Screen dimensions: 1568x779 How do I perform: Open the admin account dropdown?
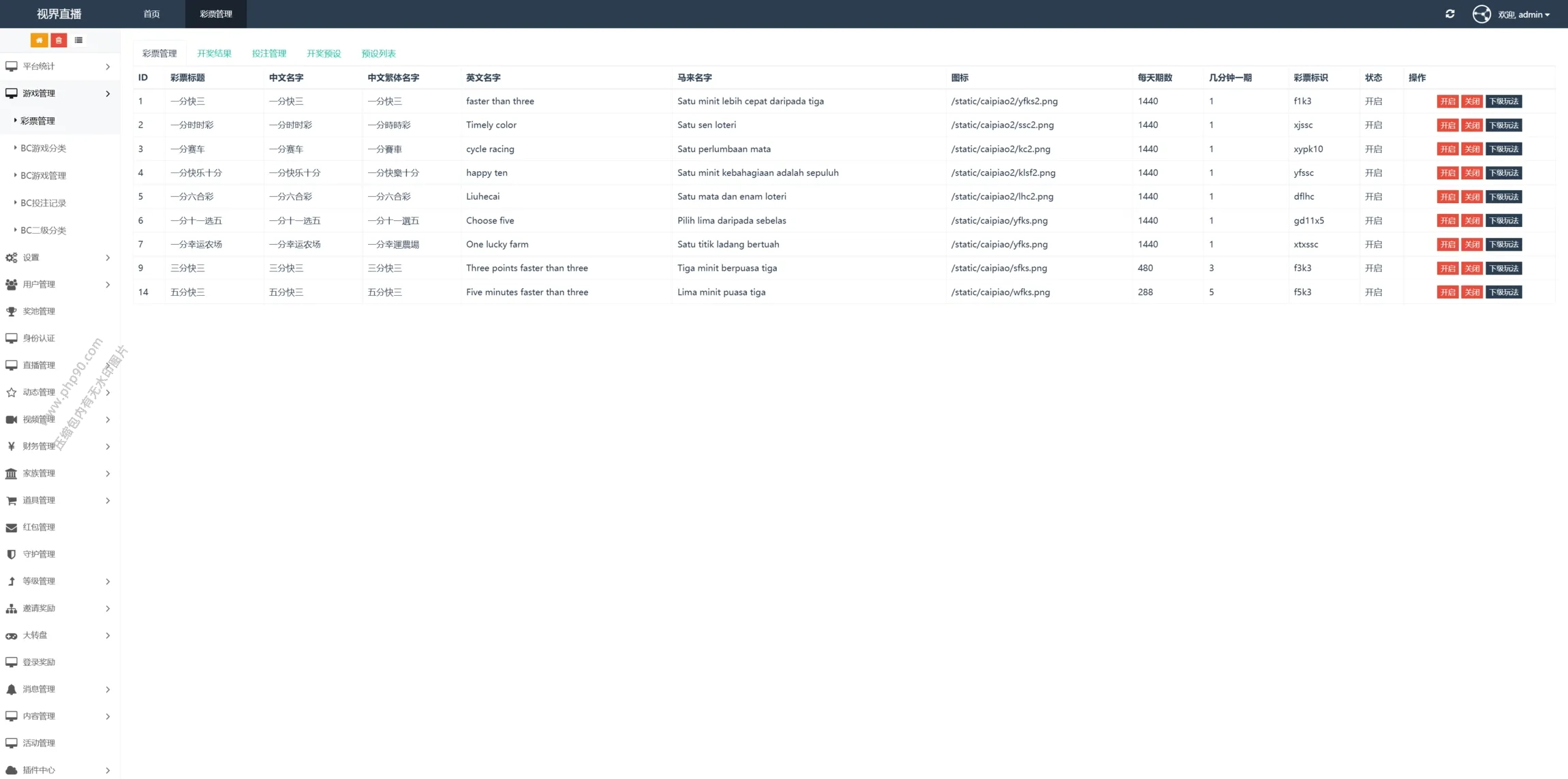tap(1524, 14)
